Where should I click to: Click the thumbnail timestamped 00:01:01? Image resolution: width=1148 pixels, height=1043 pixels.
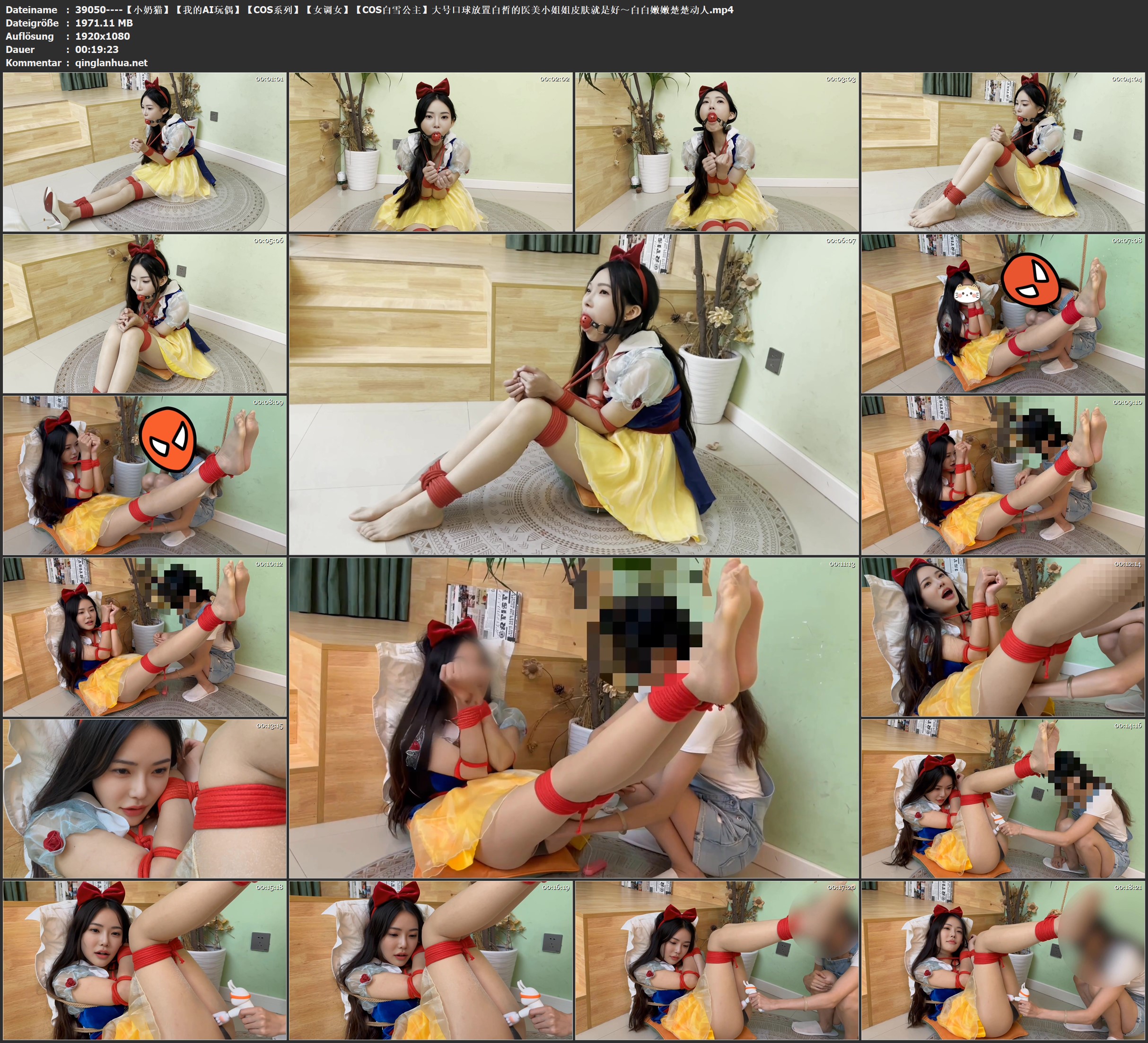145,151
